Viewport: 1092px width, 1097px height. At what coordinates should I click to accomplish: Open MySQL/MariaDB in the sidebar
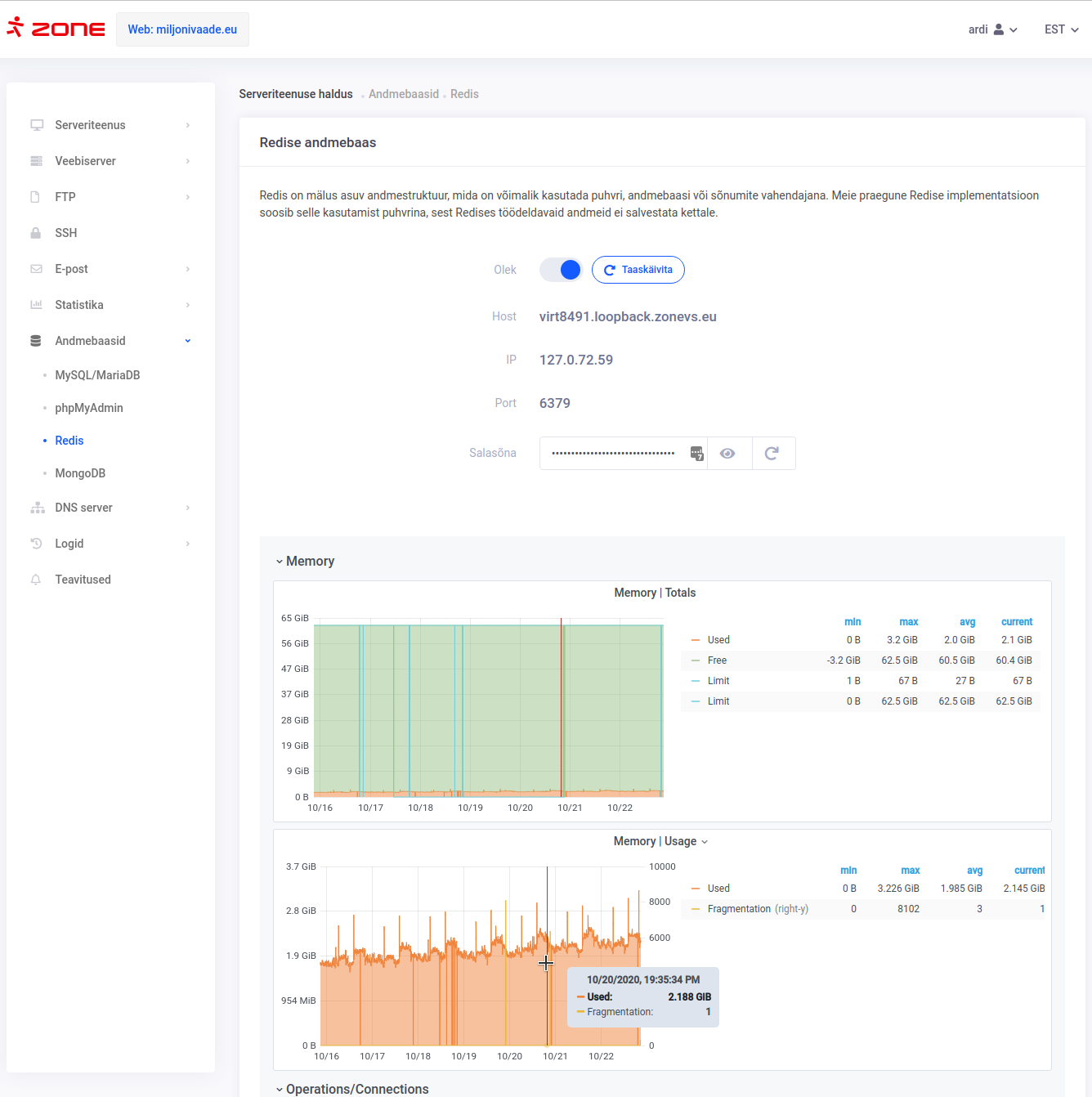[x=97, y=375]
